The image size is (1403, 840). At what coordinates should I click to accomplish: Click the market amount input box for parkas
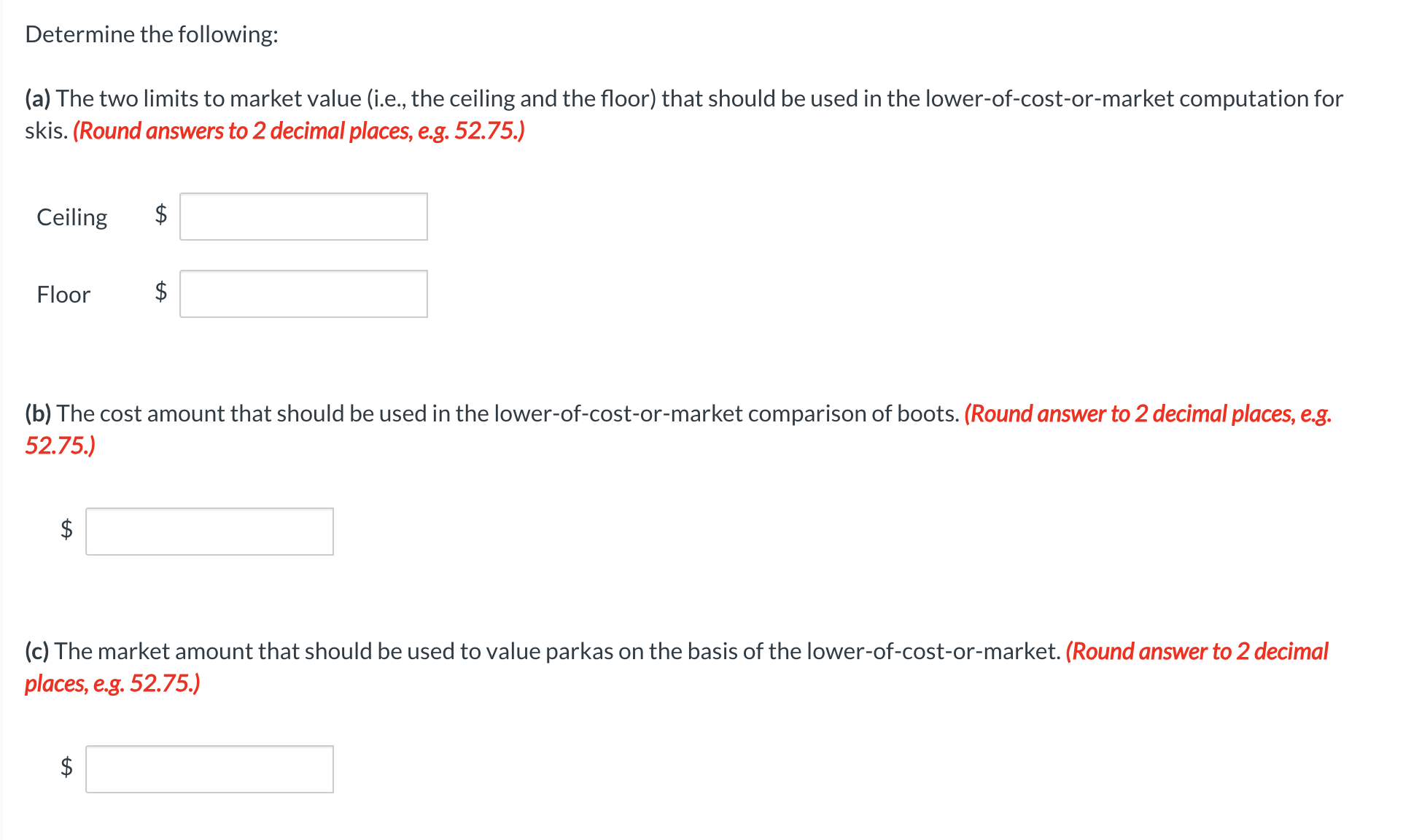click(209, 769)
